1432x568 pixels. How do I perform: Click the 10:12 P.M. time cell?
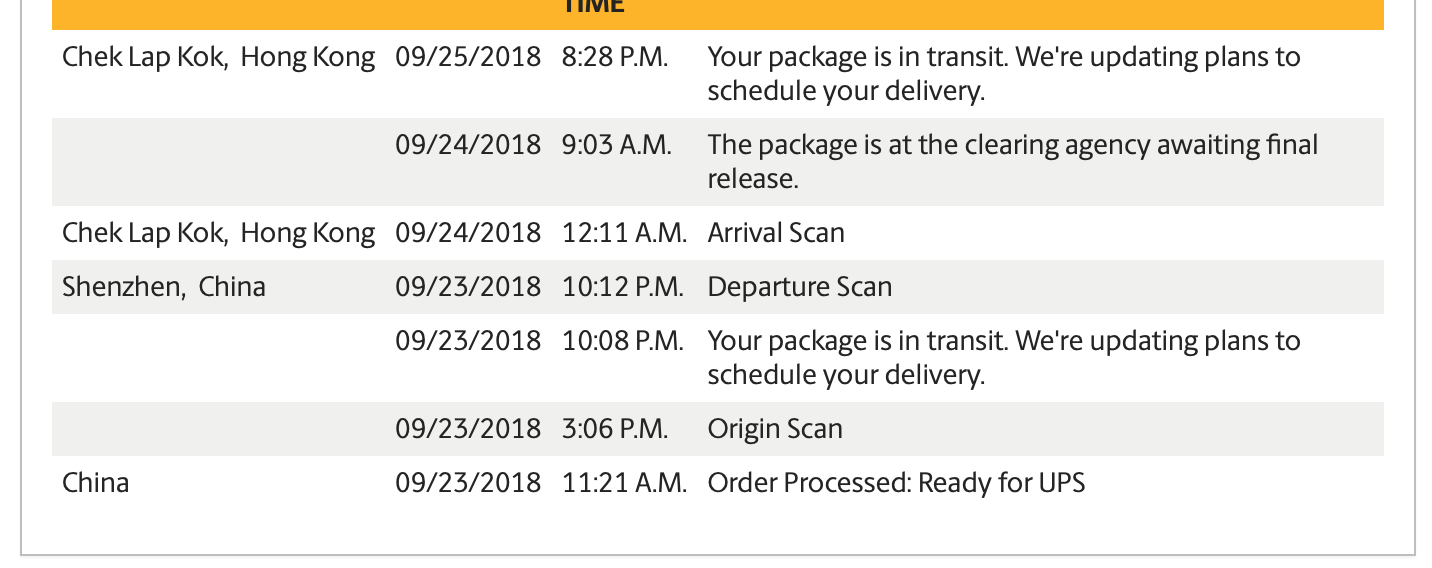click(x=623, y=287)
